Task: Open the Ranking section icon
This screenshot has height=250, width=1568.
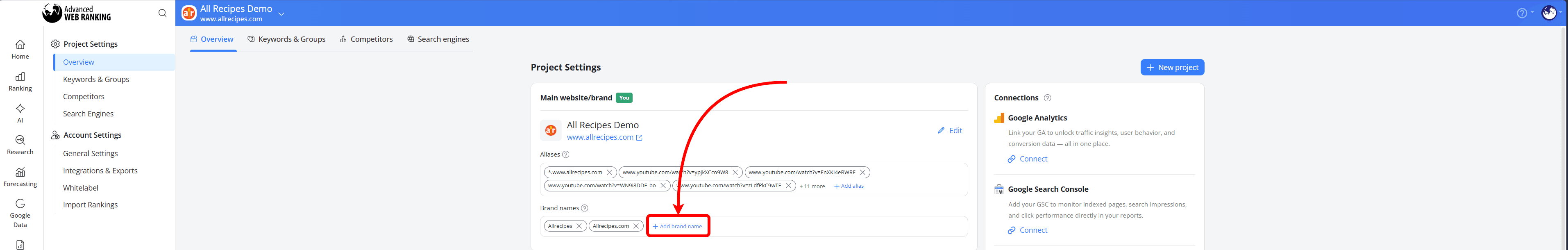Action: pos(20,77)
